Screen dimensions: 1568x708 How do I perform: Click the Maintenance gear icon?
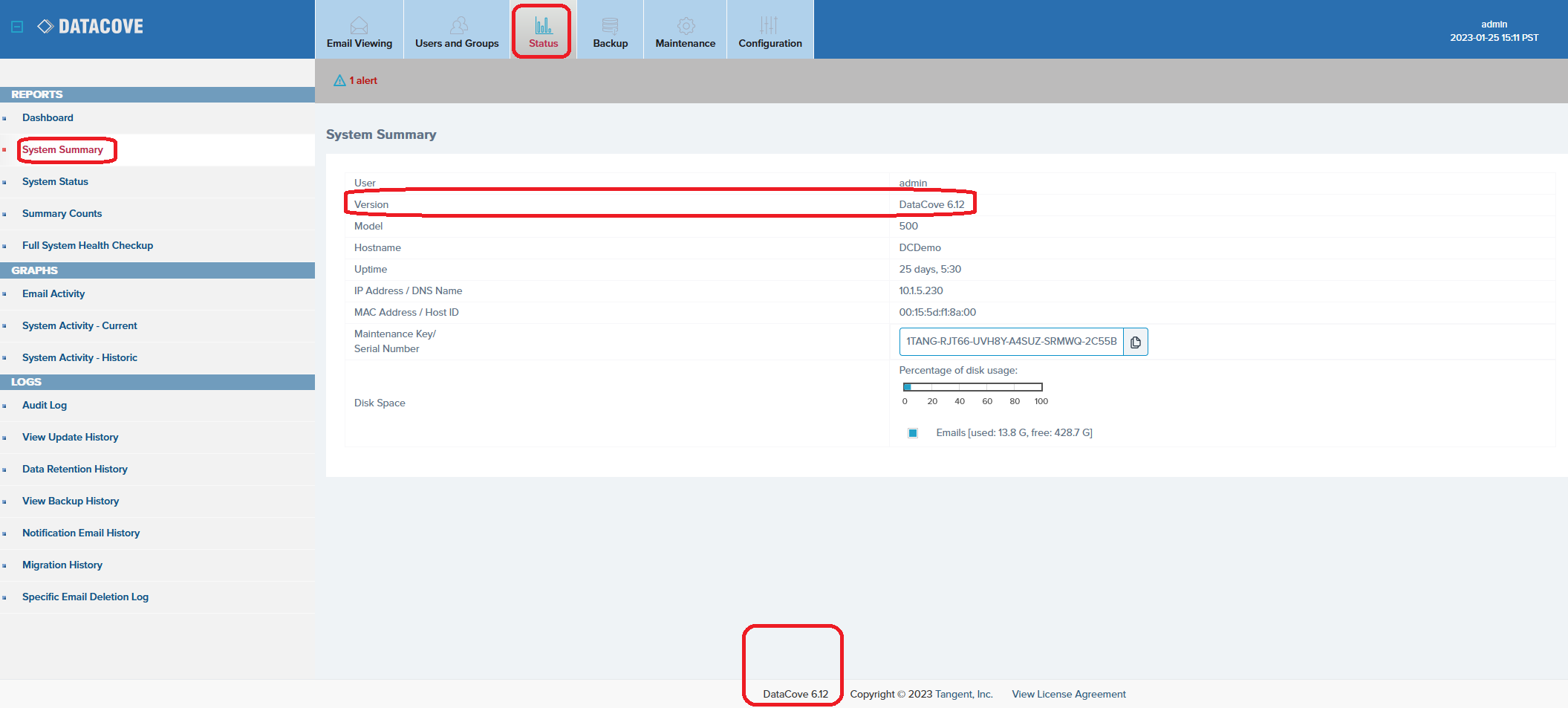pyautogui.click(x=686, y=26)
